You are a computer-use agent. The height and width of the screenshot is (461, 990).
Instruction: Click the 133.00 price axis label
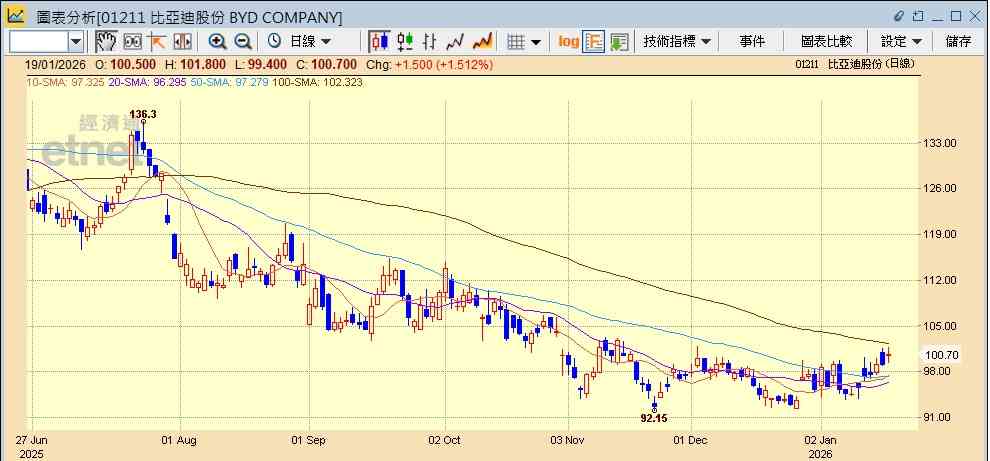point(941,143)
